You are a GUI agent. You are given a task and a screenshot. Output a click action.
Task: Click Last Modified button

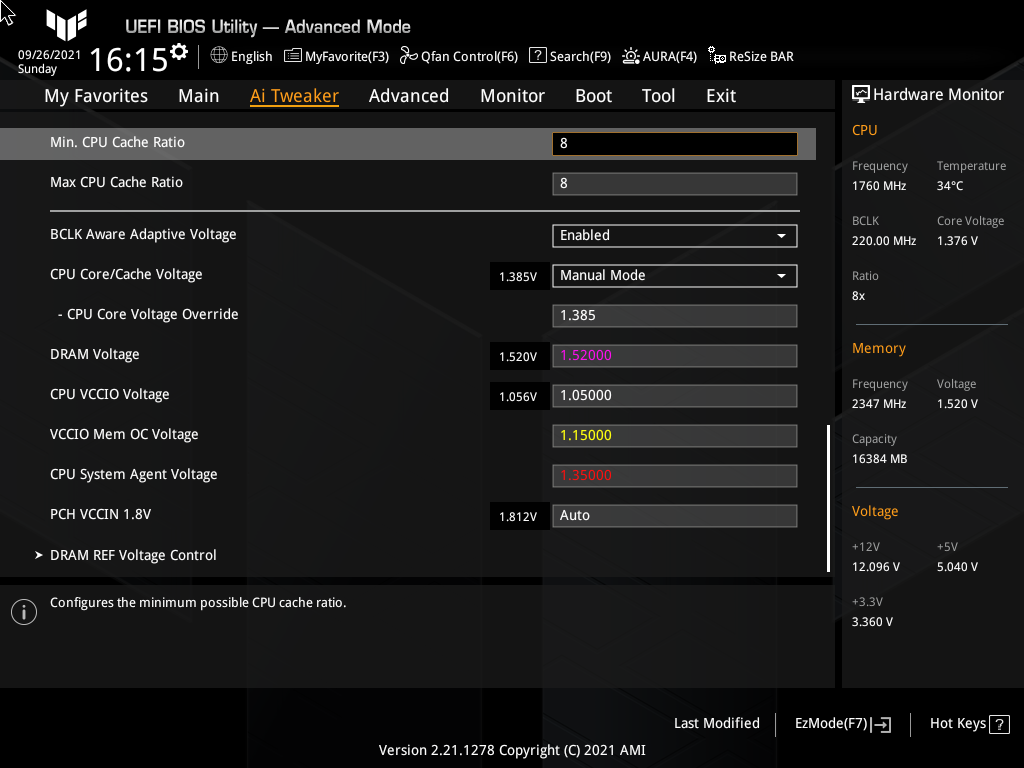pyautogui.click(x=716, y=724)
